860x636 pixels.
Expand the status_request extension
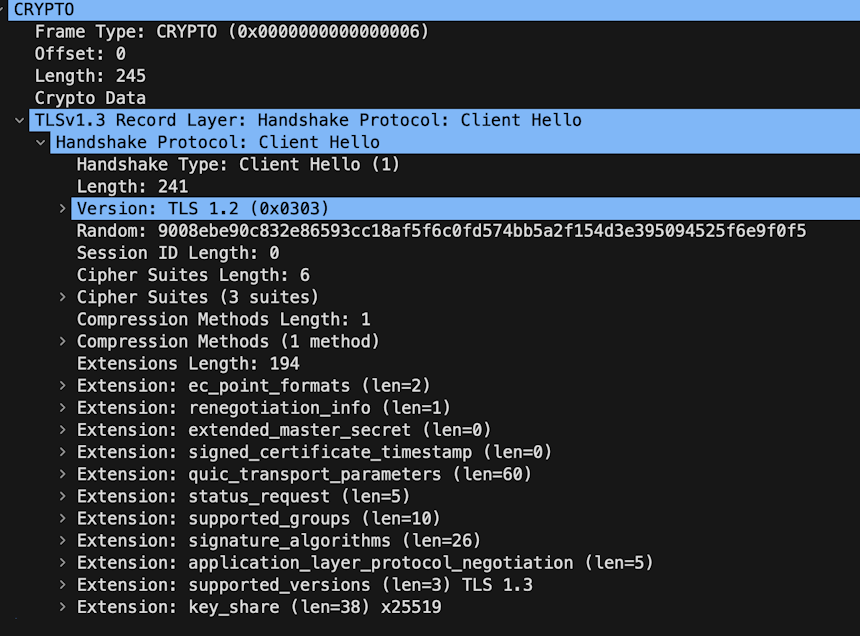tap(62, 496)
